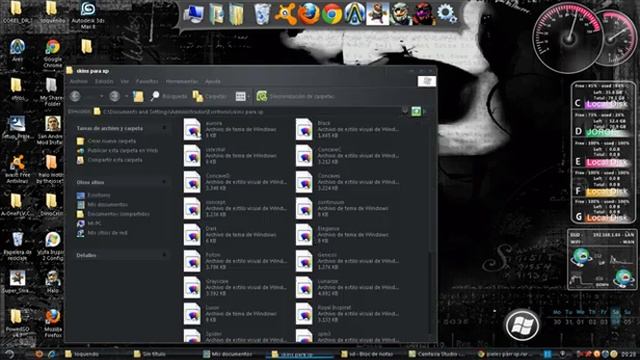Image resolution: width=640 pixels, height=360 pixels.
Task: Click the Up folder toolbar icon
Action: point(138,96)
